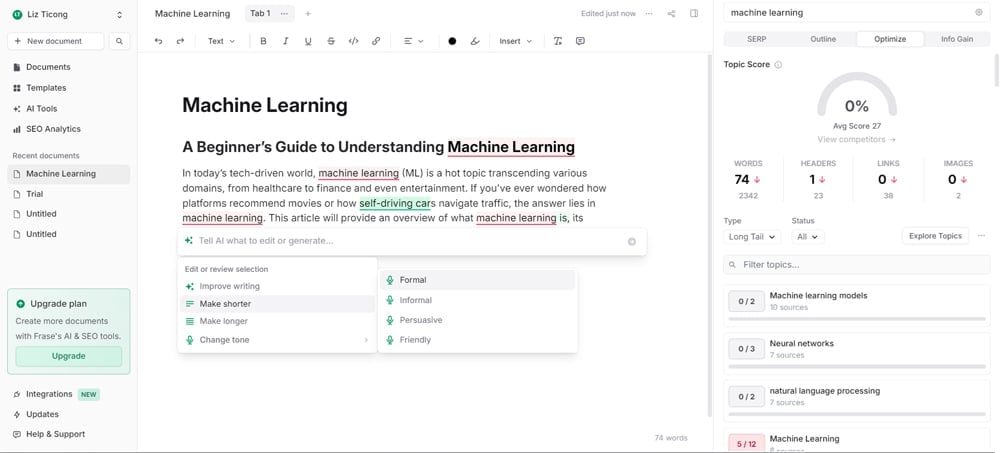Select the Neural networks topic card
The height and width of the screenshot is (453, 1000).
(x=857, y=353)
